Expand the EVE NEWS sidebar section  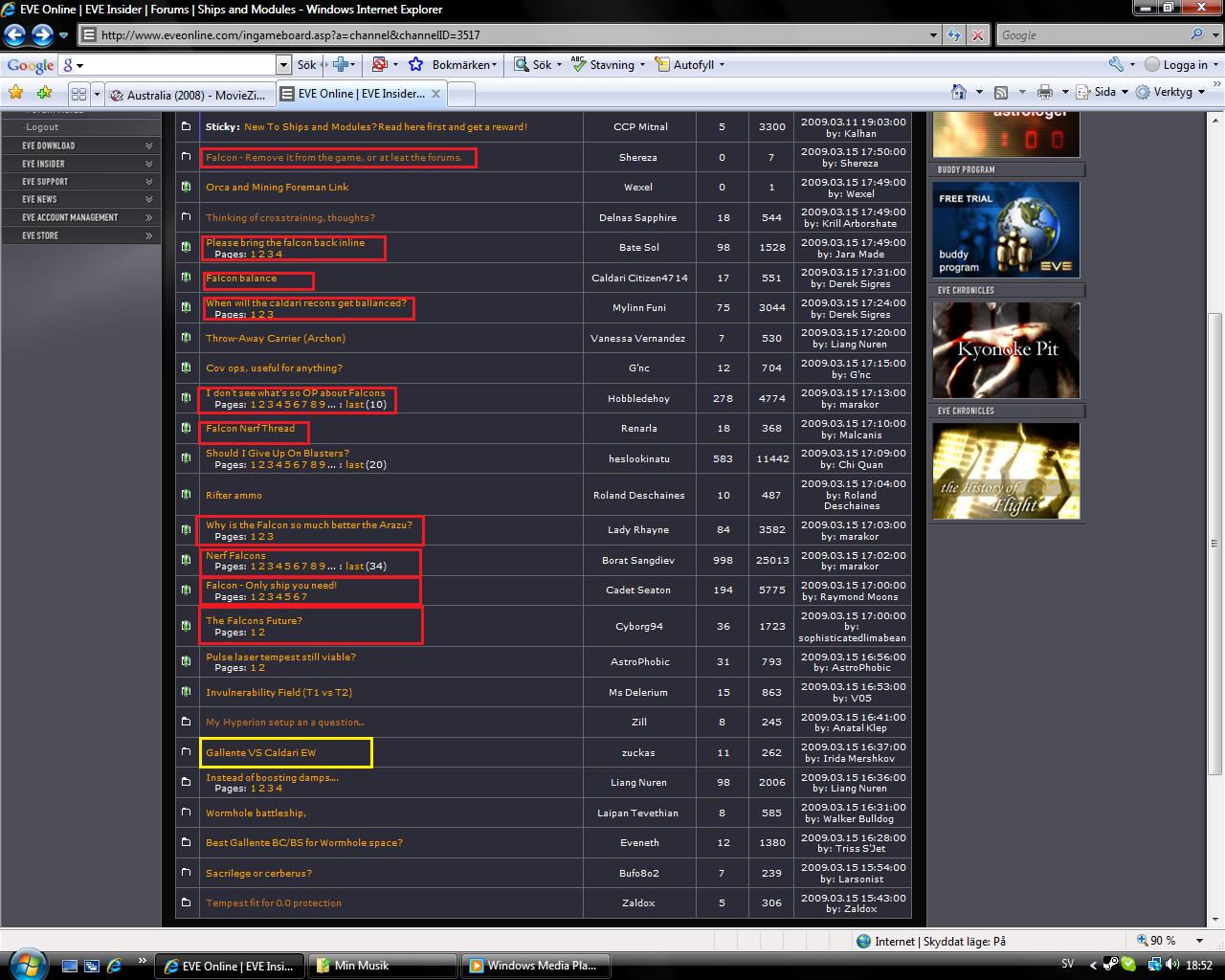pyautogui.click(x=80, y=199)
